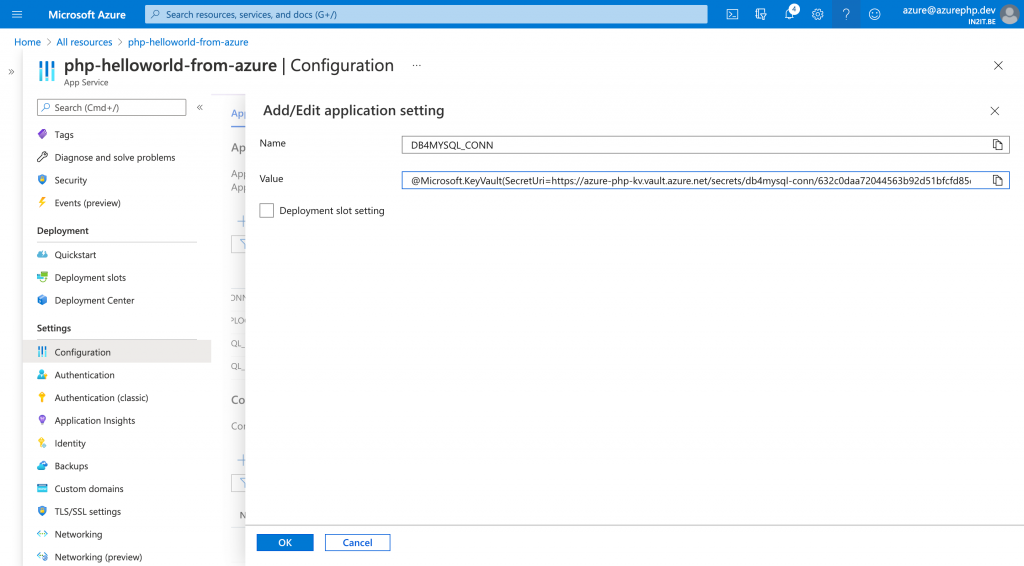Click the Deployment Center cube icon
Screen dimensions: 1024x566
pyautogui.click(x=42, y=300)
